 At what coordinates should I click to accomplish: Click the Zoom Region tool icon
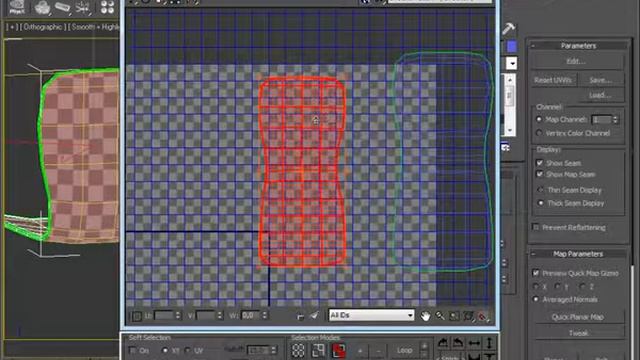(453, 316)
